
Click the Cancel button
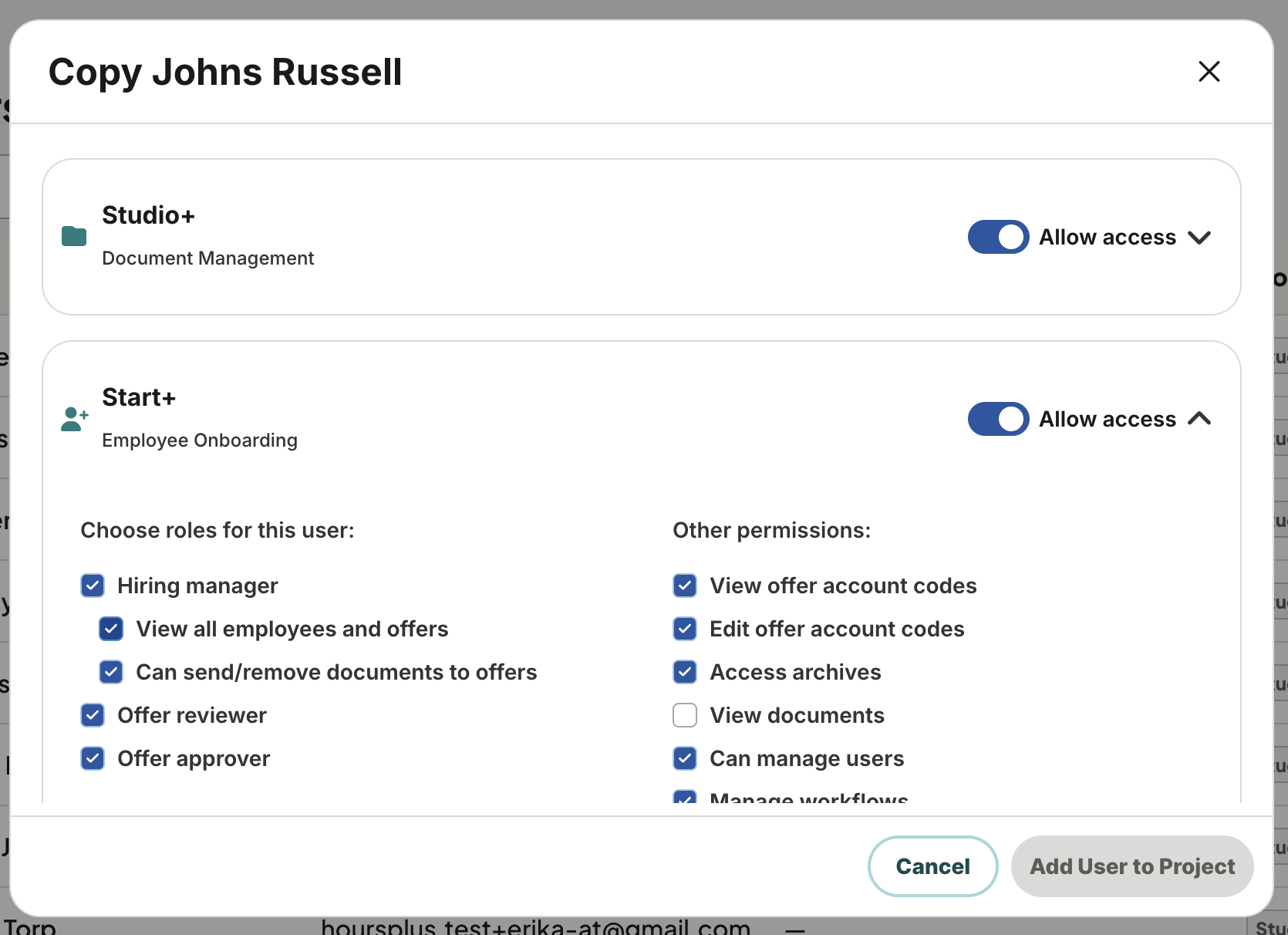point(932,866)
